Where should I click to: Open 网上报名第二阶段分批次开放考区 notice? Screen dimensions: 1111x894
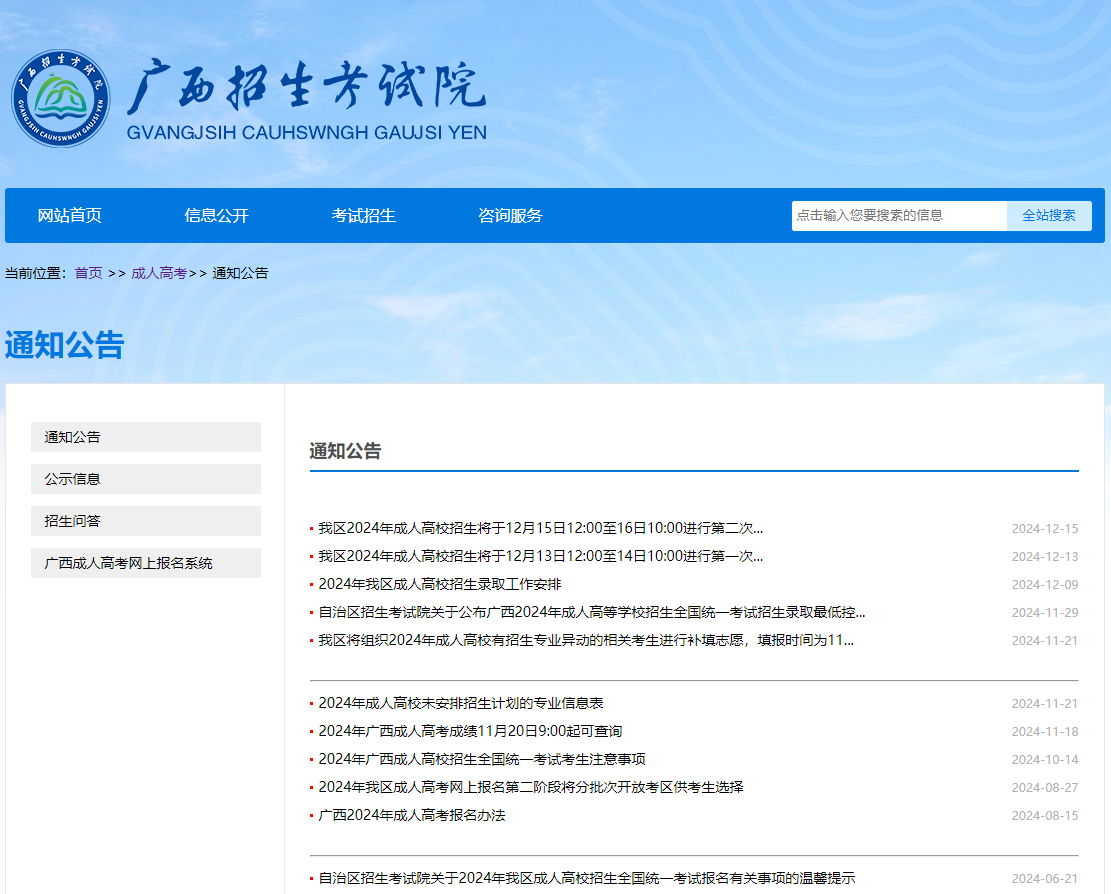pos(531,787)
